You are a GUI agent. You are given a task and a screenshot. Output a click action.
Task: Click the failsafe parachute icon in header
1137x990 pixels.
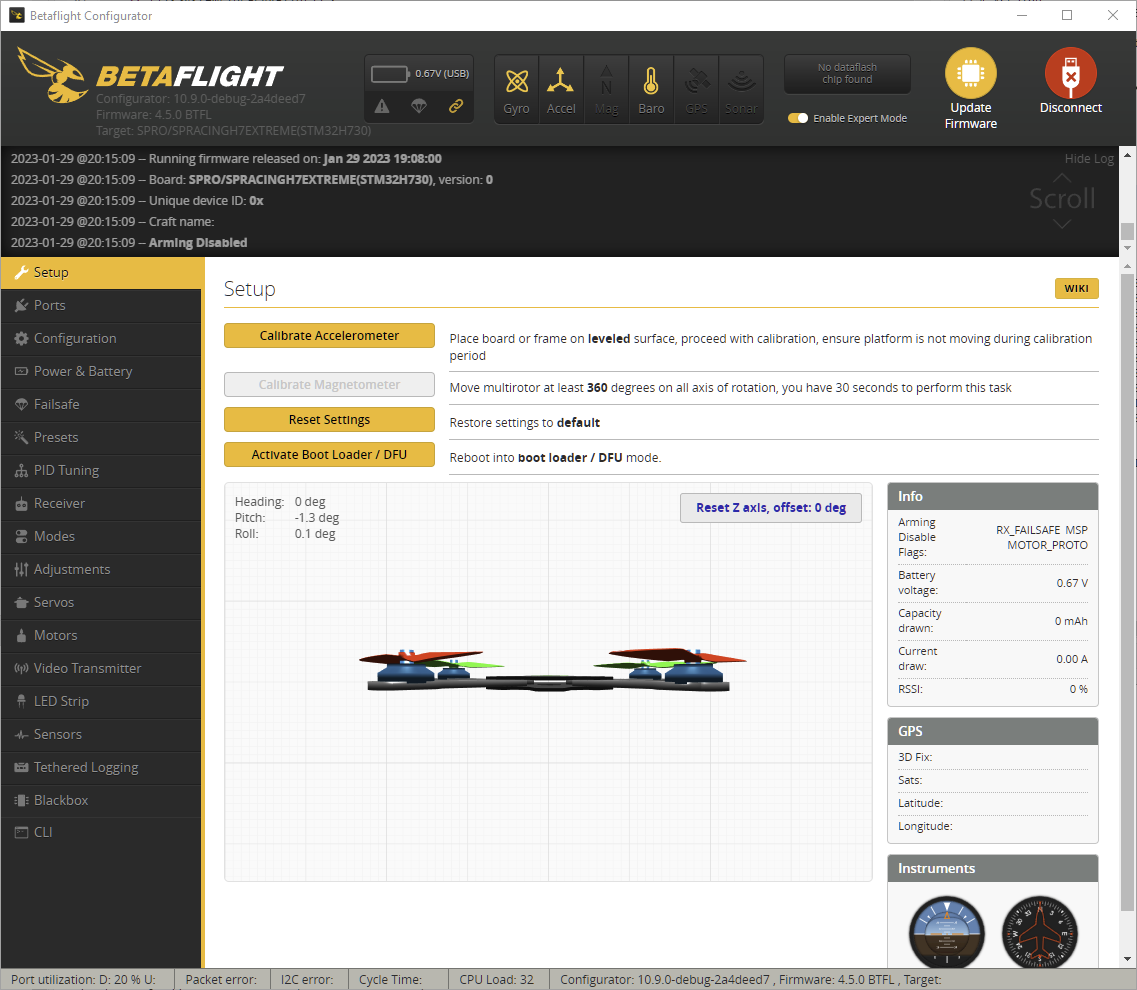tap(418, 107)
